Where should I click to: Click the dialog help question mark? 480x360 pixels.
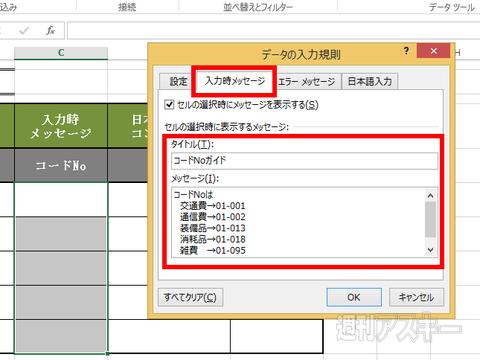pos(406,51)
